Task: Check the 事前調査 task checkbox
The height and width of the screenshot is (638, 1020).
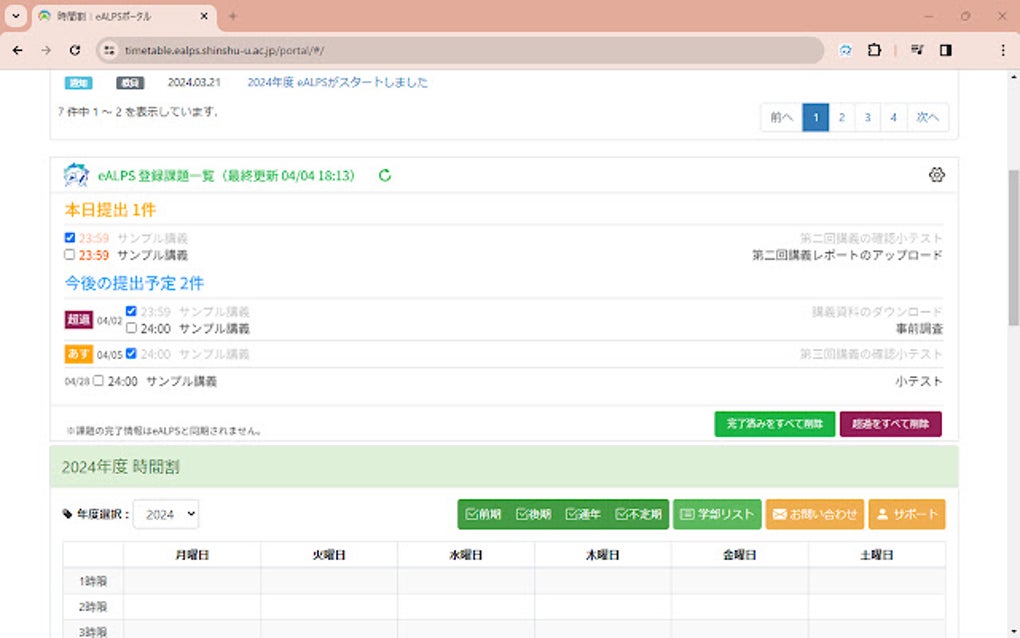Action: click(x=131, y=328)
